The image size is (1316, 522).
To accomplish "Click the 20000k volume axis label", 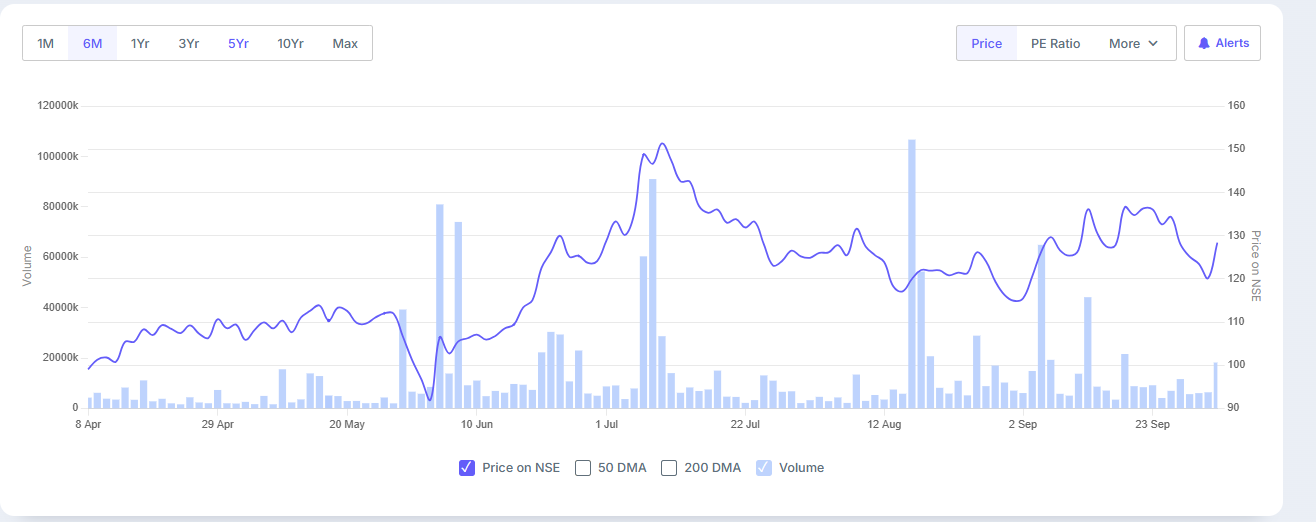I will (60, 358).
